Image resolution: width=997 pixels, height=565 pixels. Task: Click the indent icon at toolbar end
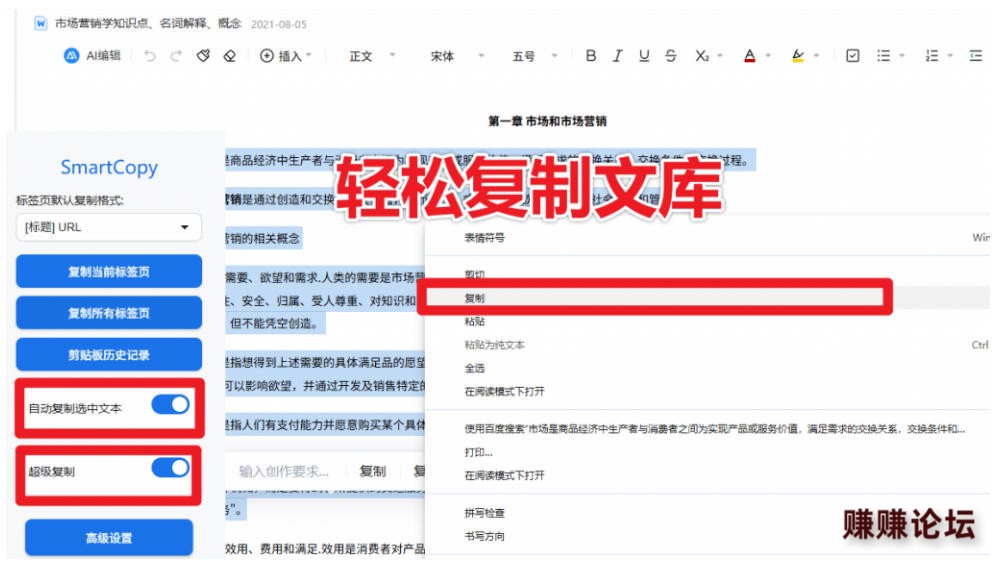point(976,56)
